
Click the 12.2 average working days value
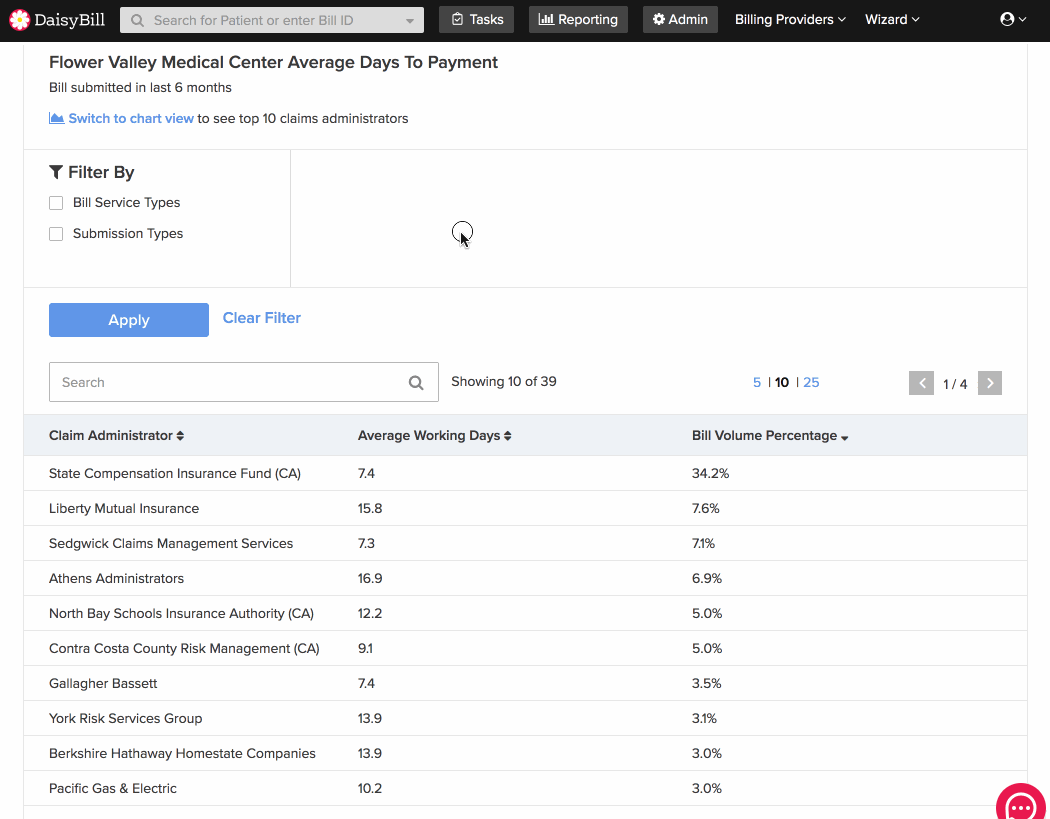[370, 613]
